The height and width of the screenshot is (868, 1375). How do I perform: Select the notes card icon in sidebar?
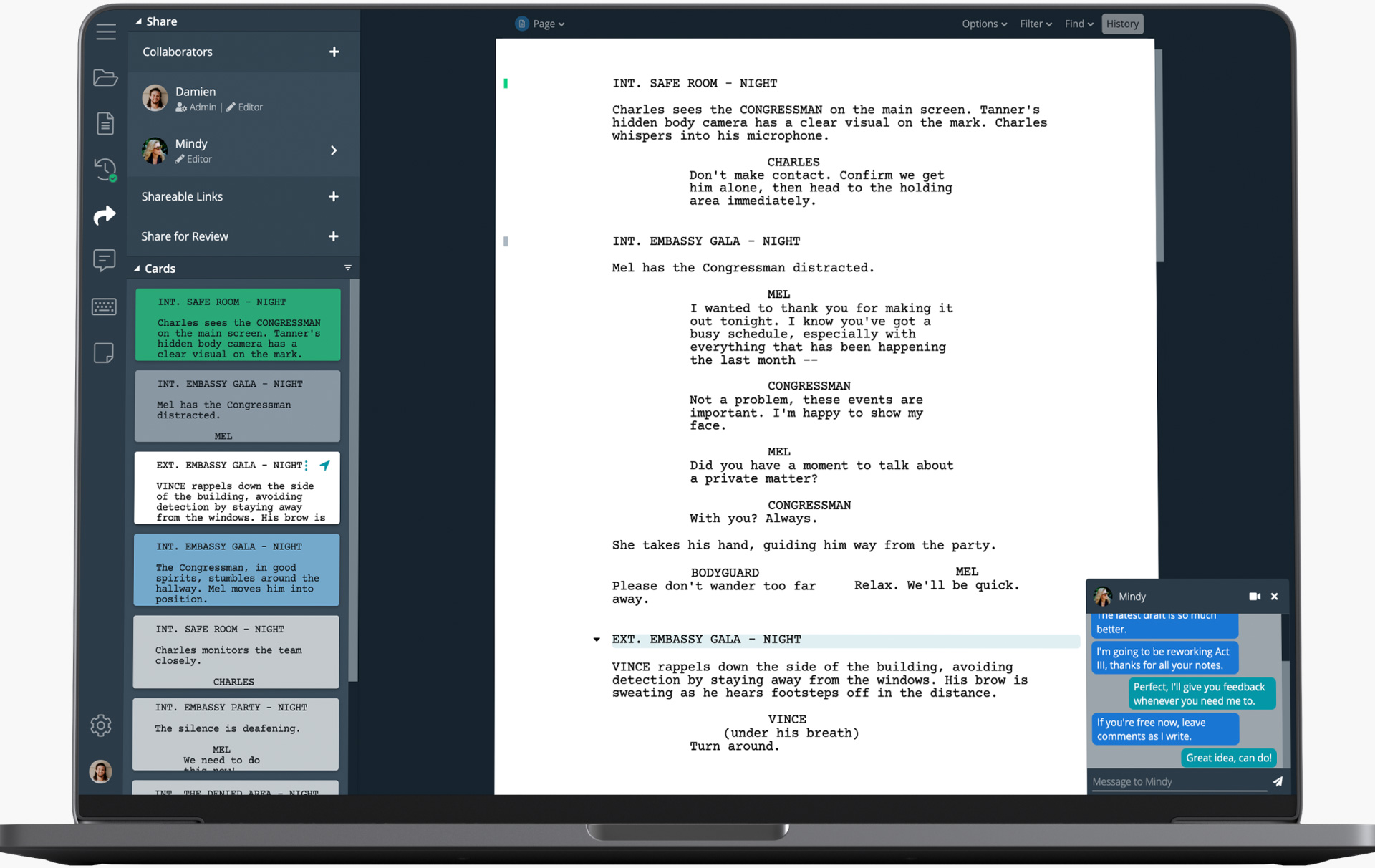click(x=105, y=352)
